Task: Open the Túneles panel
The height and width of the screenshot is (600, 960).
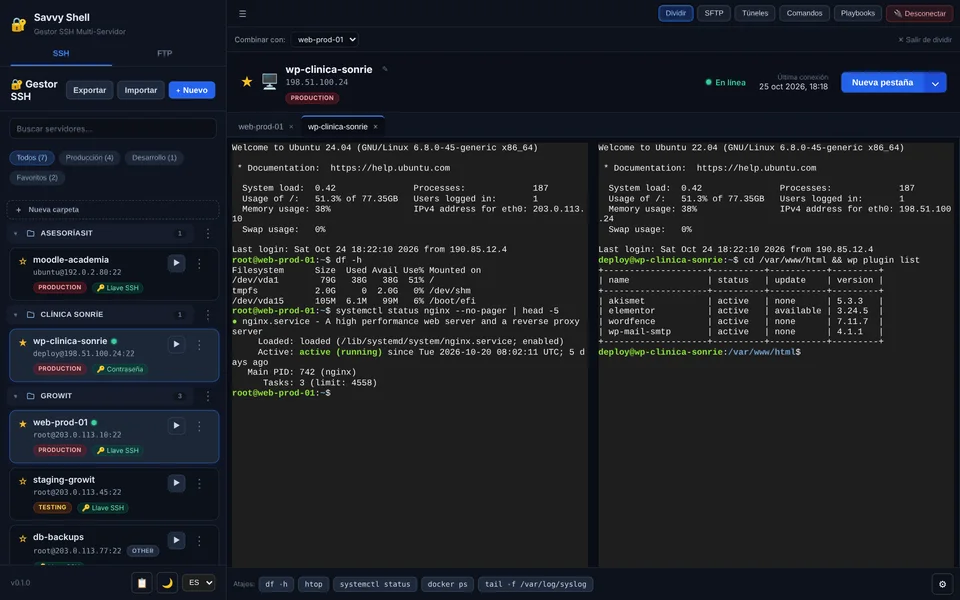Action: click(x=755, y=13)
